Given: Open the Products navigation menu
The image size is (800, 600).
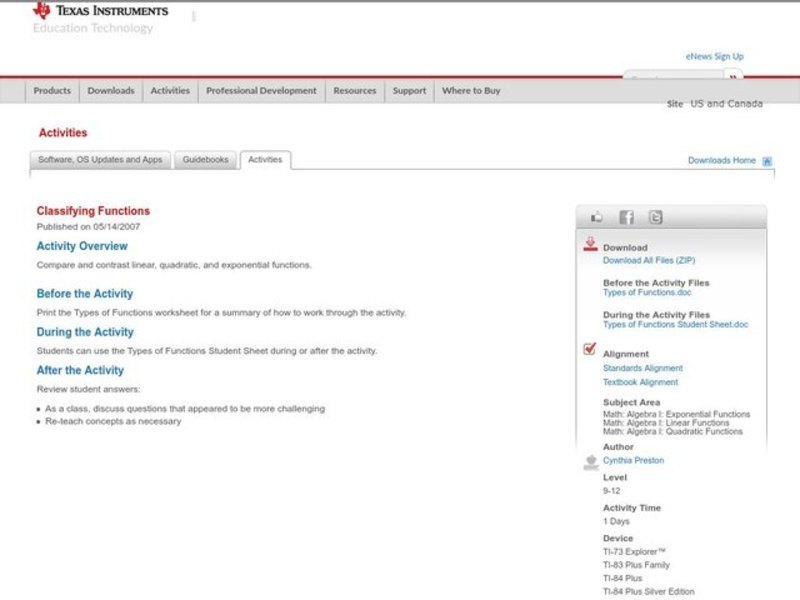Looking at the screenshot, I should tap(52, 91).
